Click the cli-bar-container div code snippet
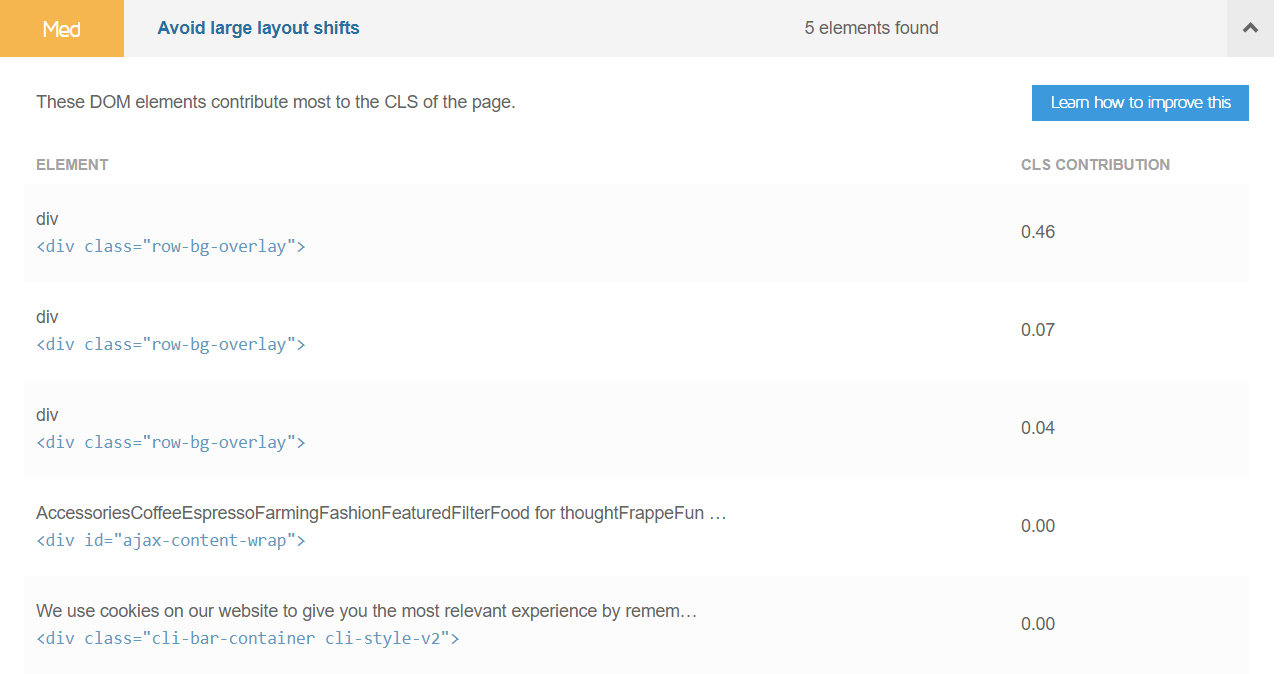 pos(248,638)
